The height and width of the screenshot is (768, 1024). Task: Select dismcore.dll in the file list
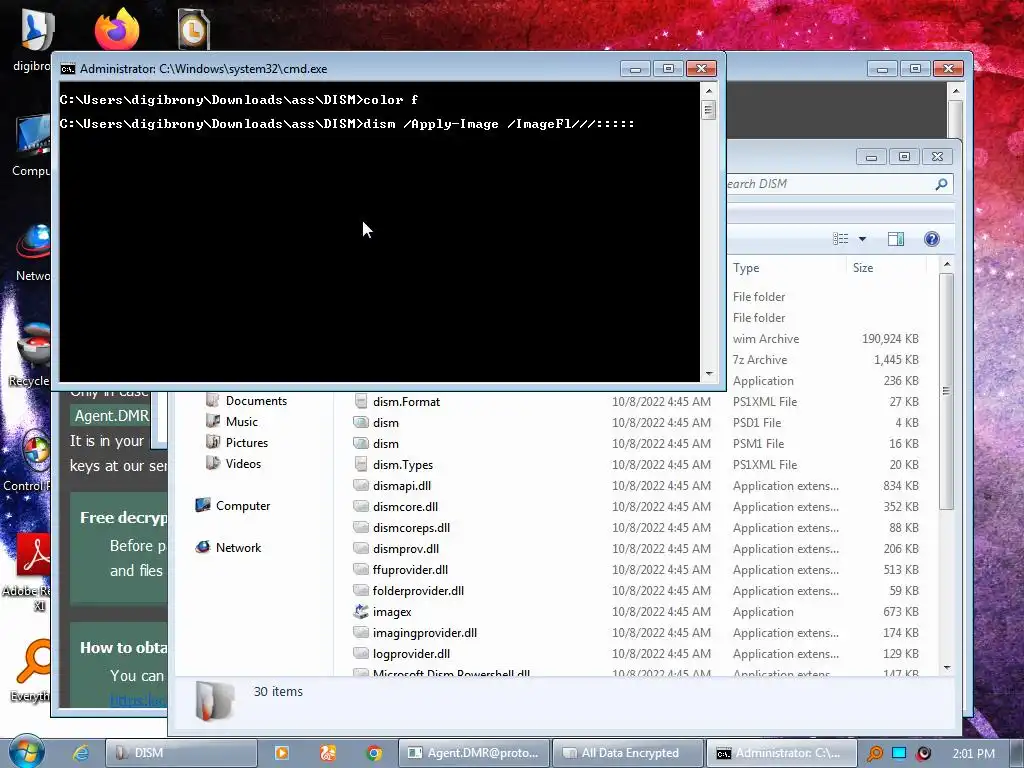(405, 506)
